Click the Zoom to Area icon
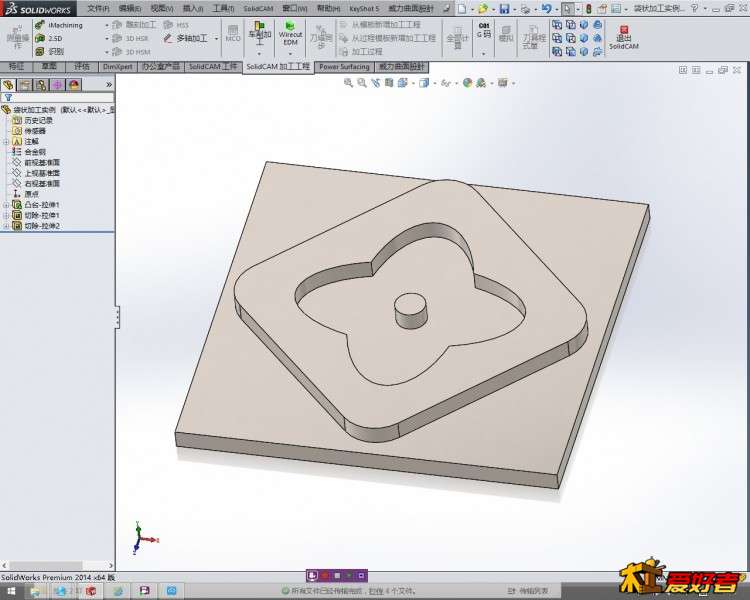This screenshot has width=750, height=600. (x=362, y=83)
